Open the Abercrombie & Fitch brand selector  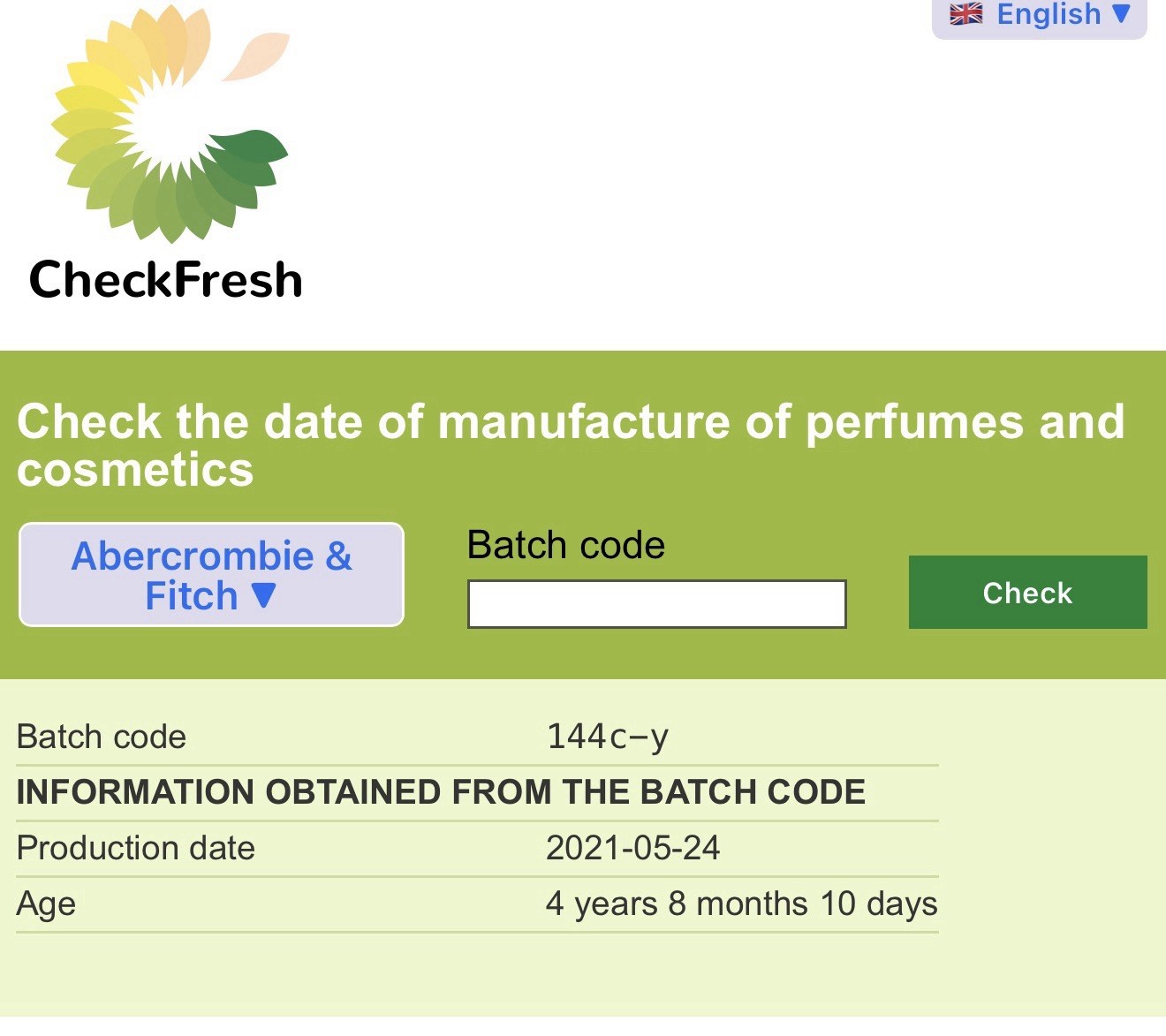tap(211, 575)
